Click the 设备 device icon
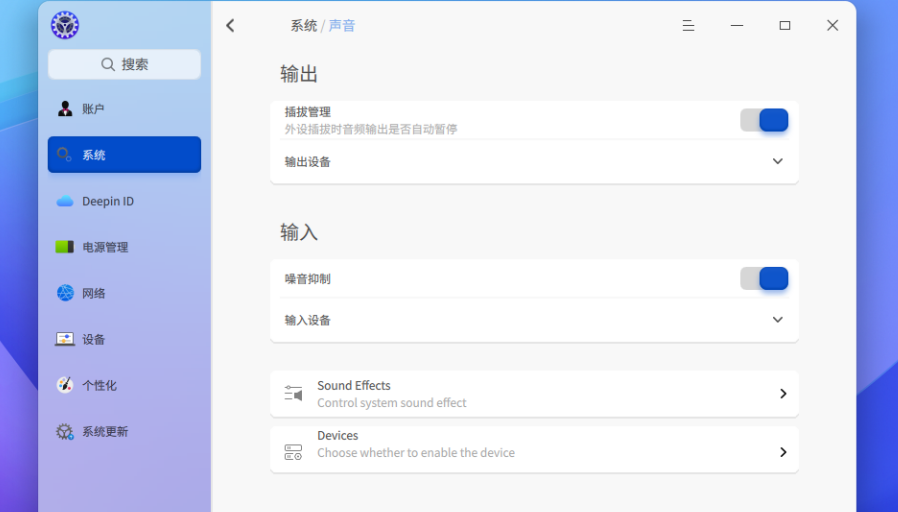This screenshot has width=898, height=512. click(65, 339)
